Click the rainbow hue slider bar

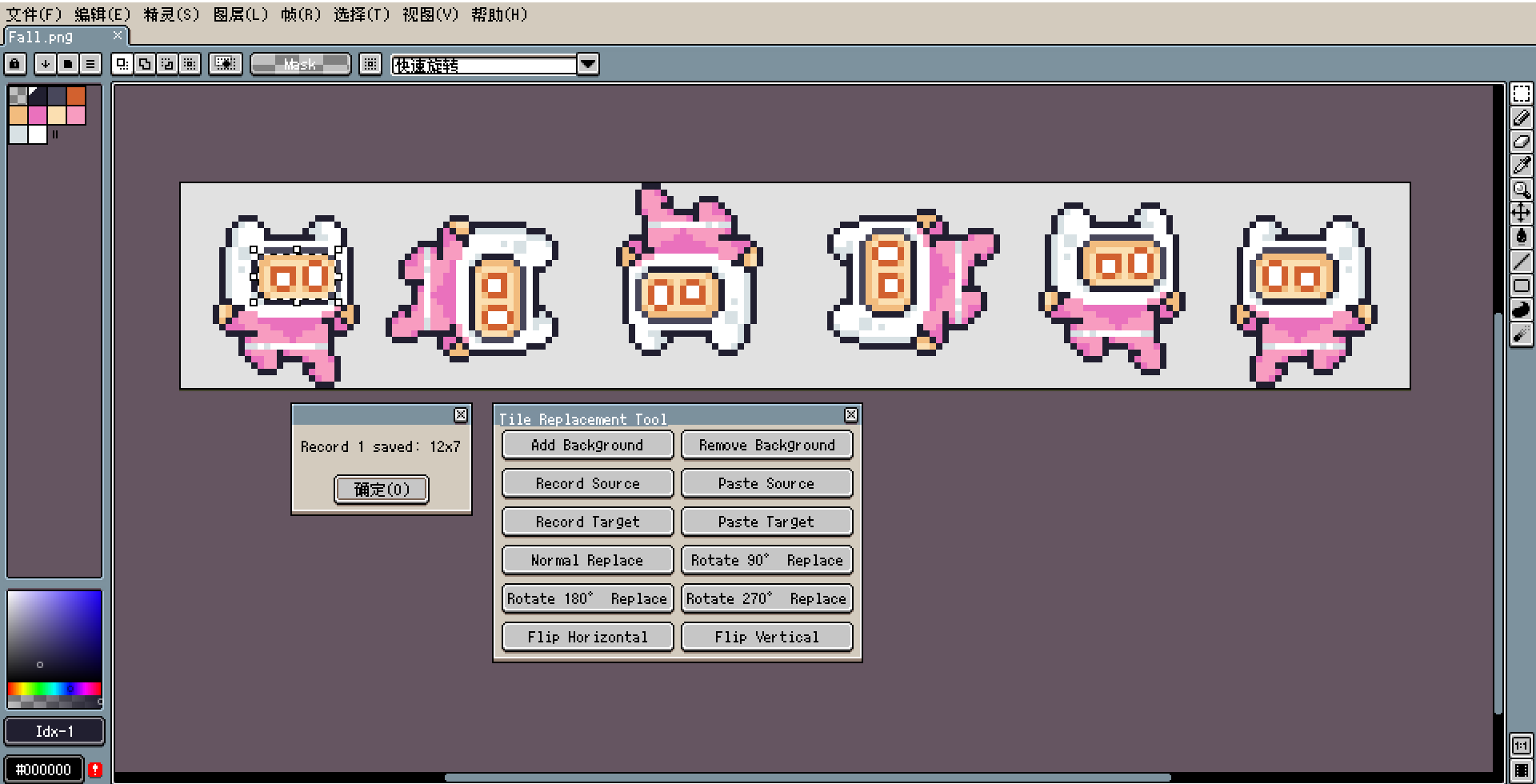tap(54, 689)
